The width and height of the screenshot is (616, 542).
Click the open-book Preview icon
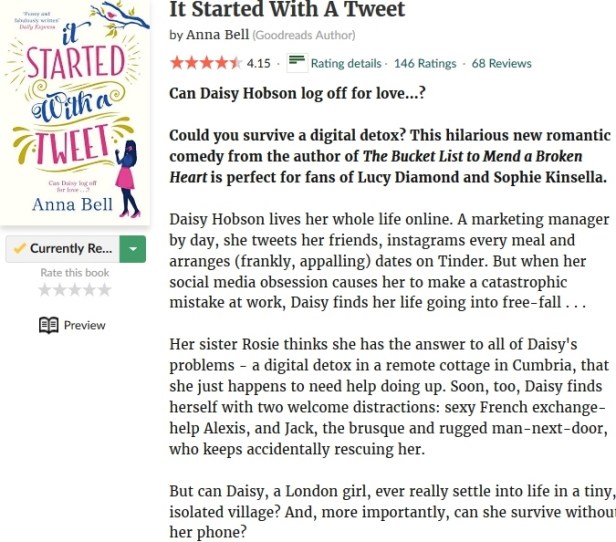pos(48,325)
